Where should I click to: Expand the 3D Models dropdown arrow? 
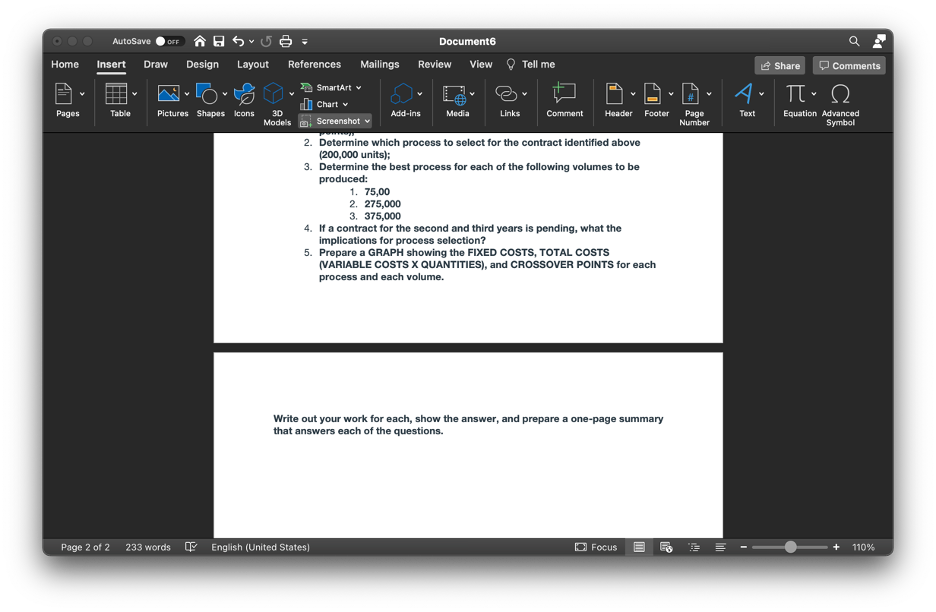click(x=292, y=94)
